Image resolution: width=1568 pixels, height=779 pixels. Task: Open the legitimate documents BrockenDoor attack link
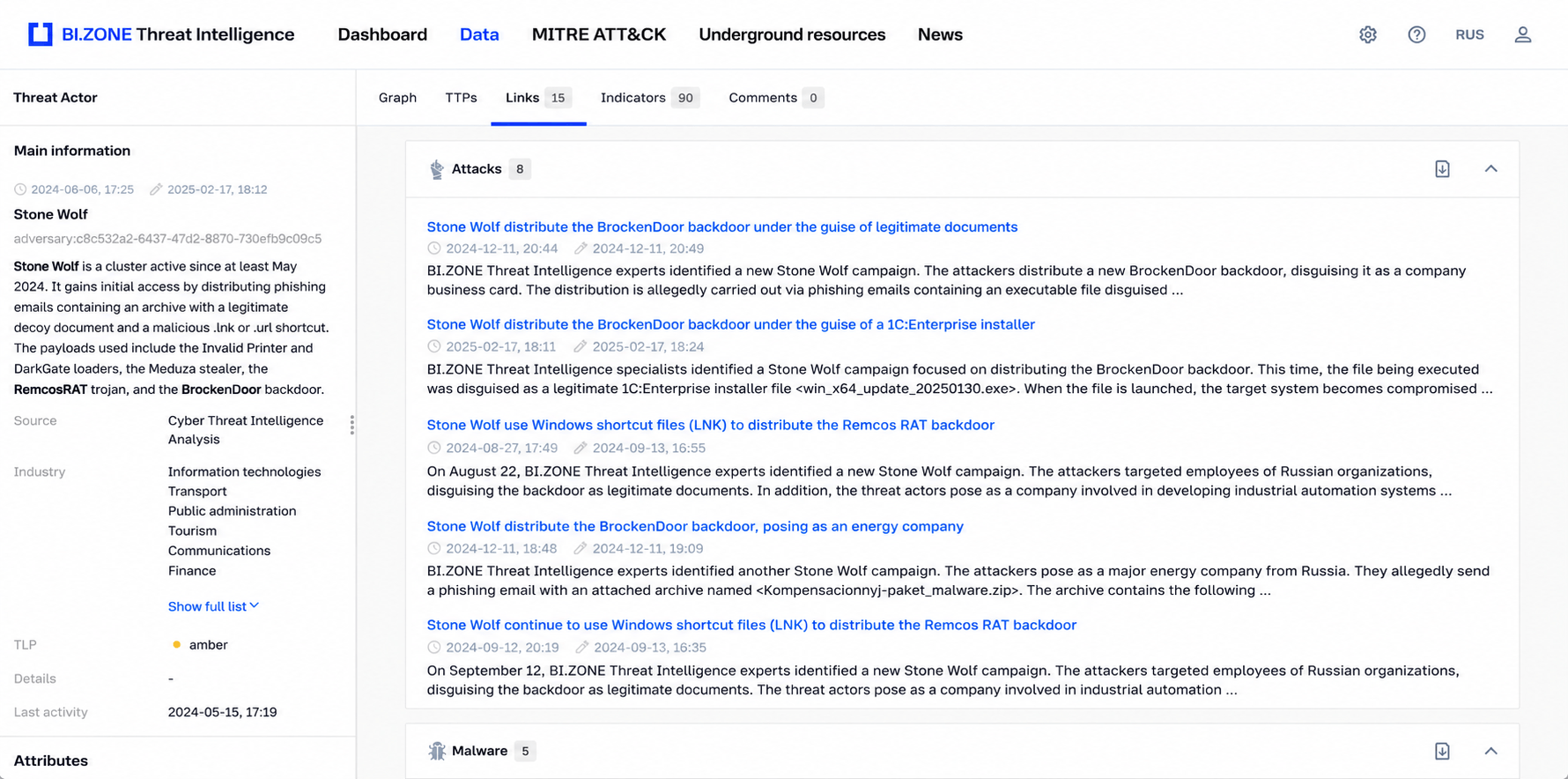click(722, 226)
